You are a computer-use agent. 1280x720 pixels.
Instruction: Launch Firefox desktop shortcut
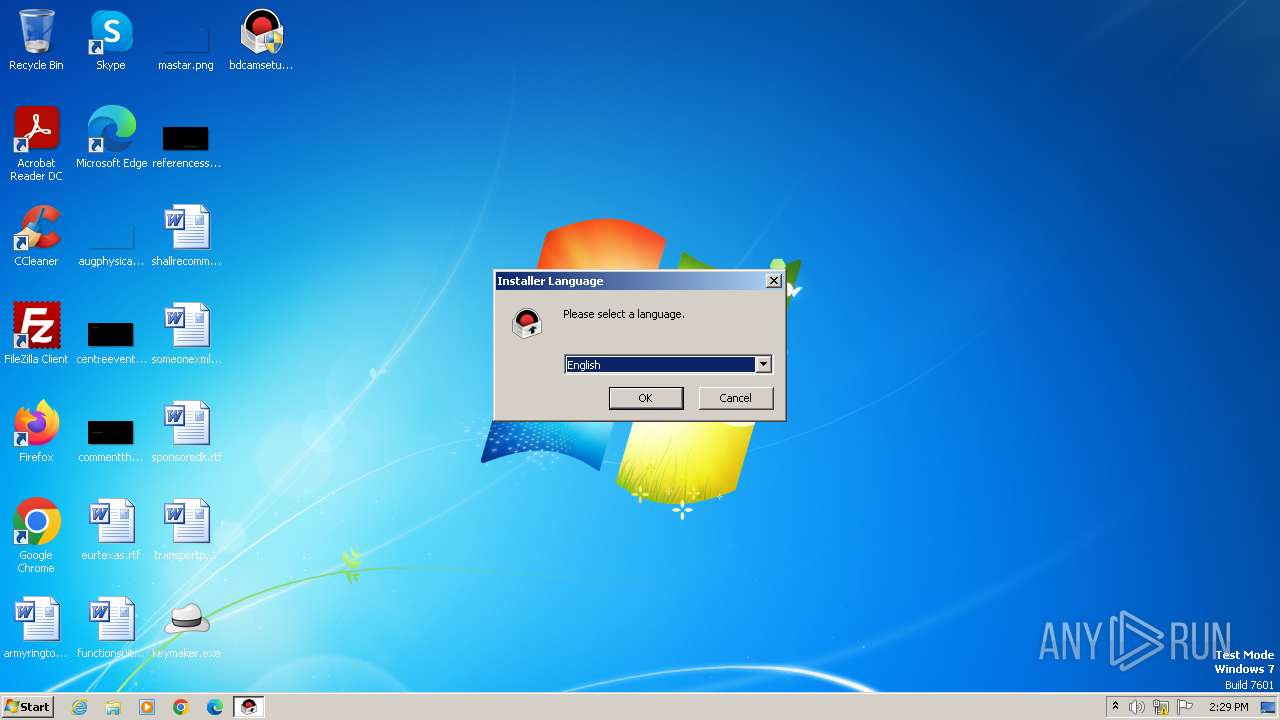coord(36,432)
